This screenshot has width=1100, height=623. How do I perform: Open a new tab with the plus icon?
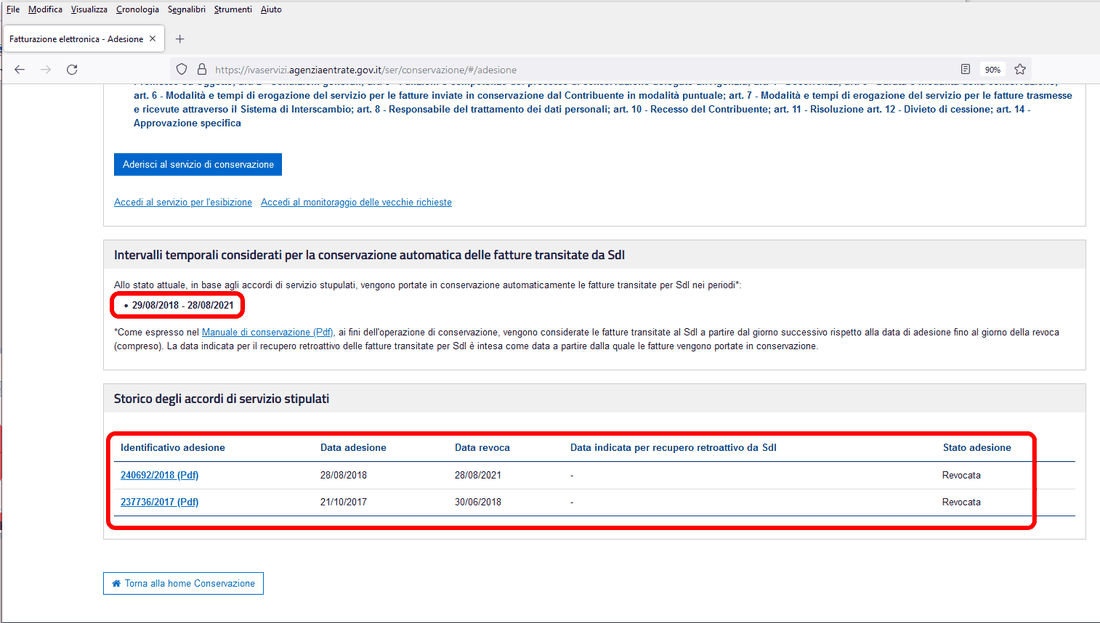point(180,39)
